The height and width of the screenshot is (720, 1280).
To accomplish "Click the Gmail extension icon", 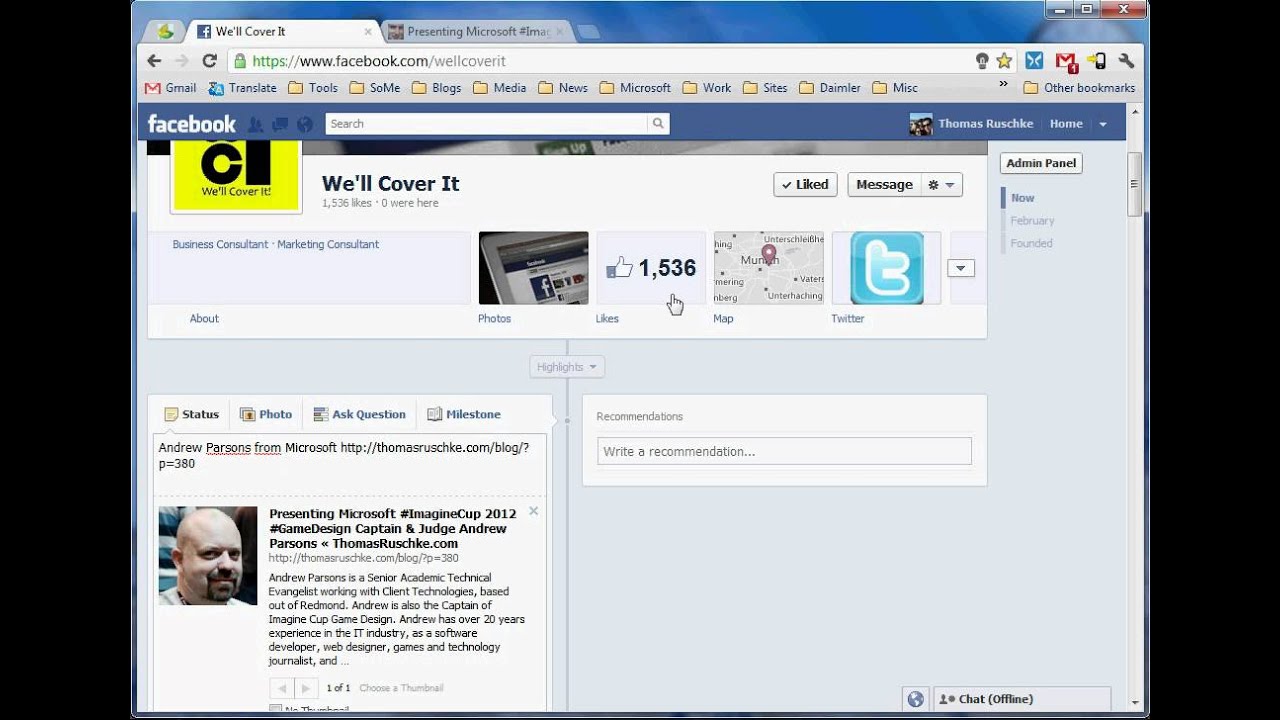I will 1065,62.
